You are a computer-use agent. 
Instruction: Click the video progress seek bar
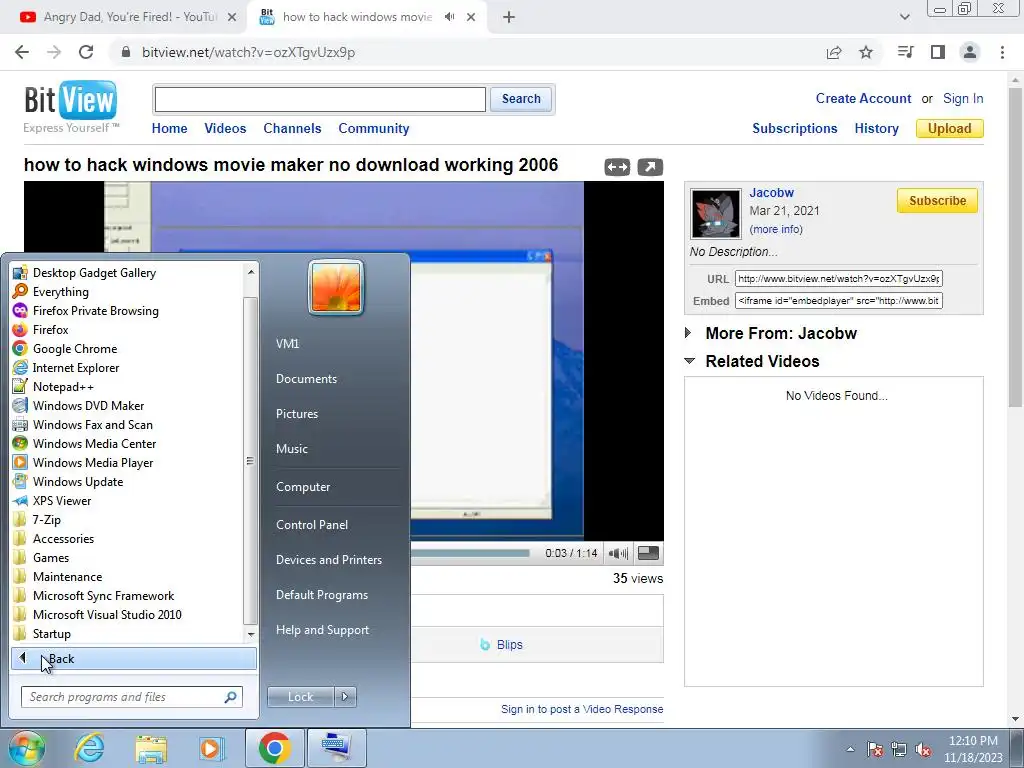tap(470, 554)
